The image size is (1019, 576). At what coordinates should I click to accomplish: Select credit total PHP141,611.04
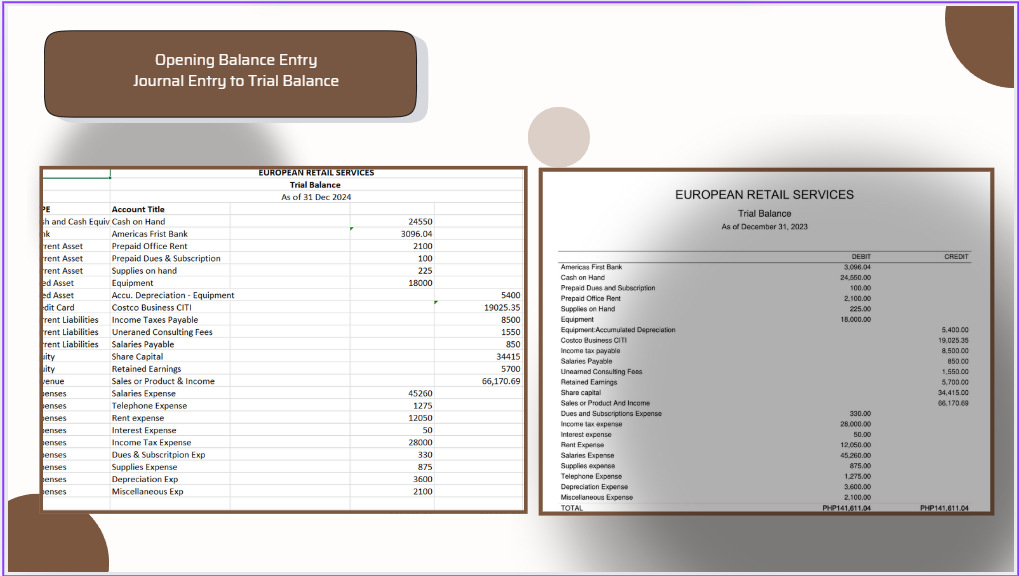[944, 508]
